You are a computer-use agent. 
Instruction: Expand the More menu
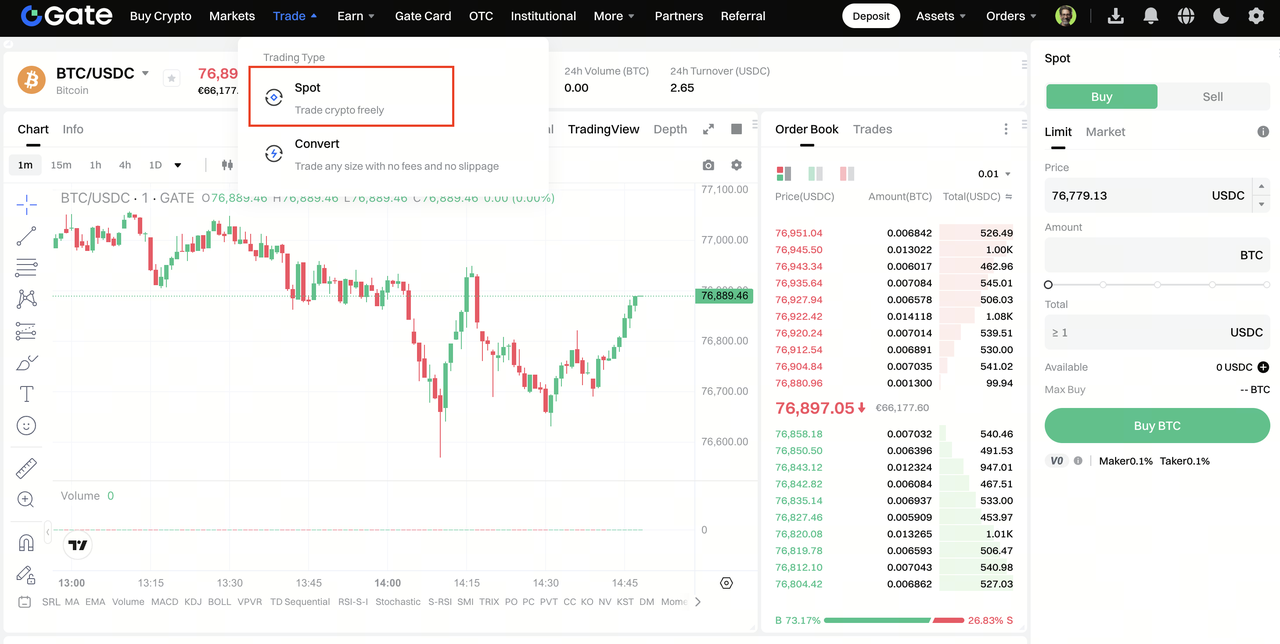pos(615,16)
